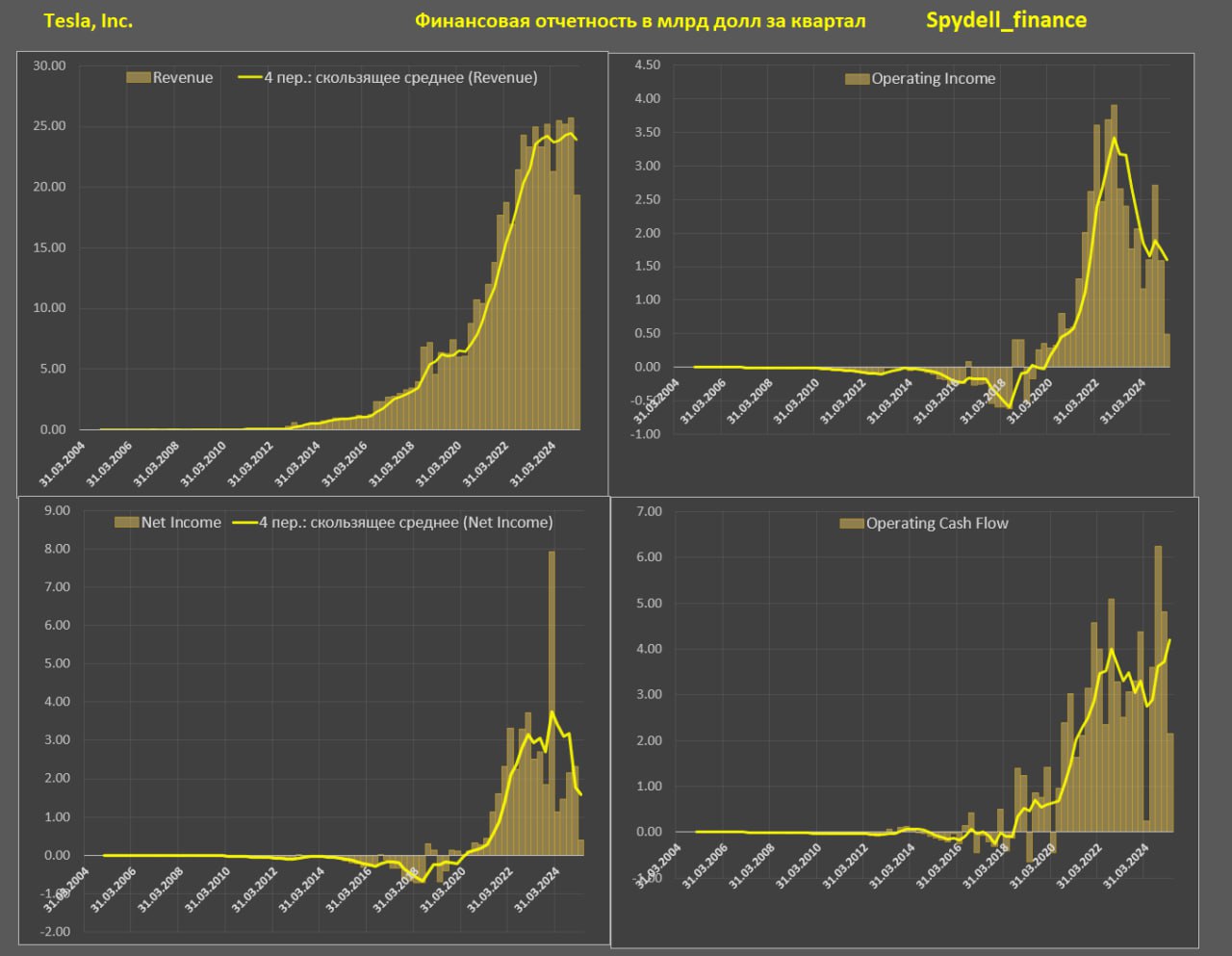This screenshot has height=956, width=1232.
Task: Select the Revenue legend label text
Action: click(183, 78)
